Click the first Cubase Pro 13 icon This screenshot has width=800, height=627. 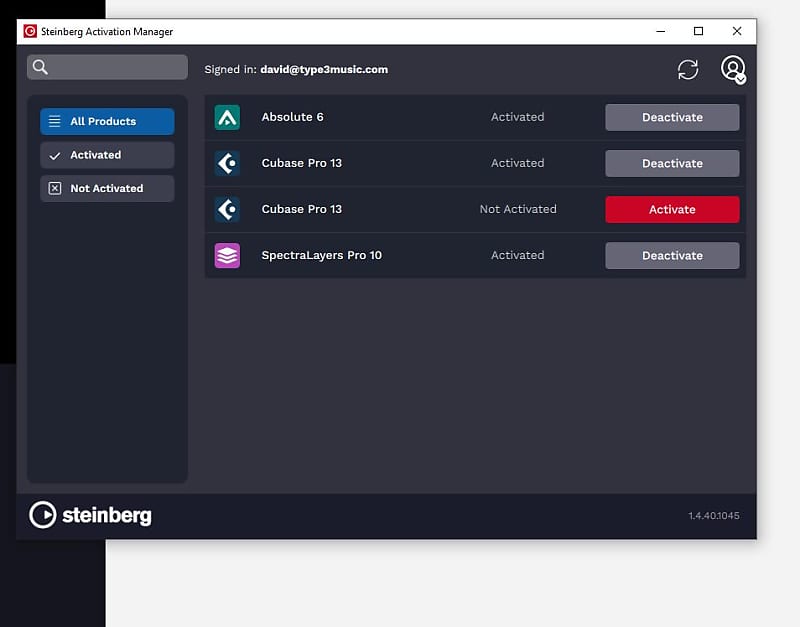[227, 163]
